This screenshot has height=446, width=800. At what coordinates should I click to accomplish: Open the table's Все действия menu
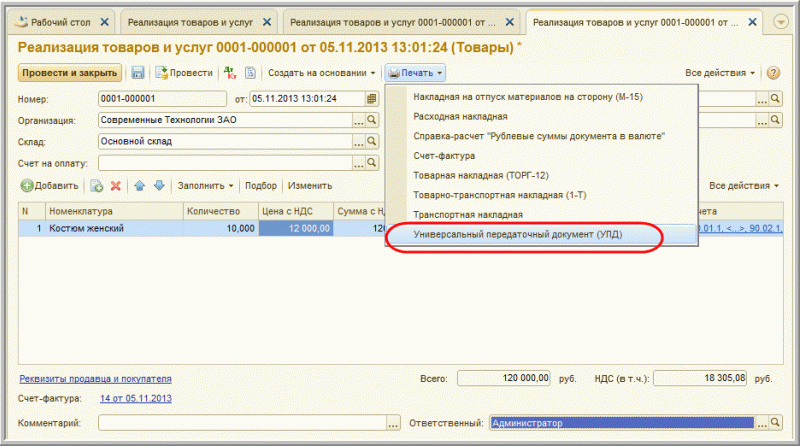744,186
